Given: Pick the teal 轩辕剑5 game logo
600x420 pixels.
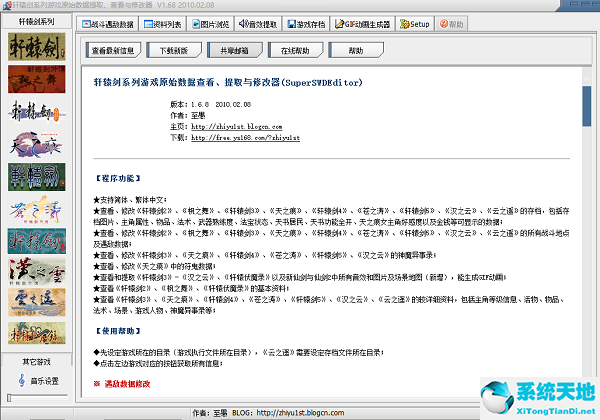Looking at the screenshot, I should (x=37, y=241).
